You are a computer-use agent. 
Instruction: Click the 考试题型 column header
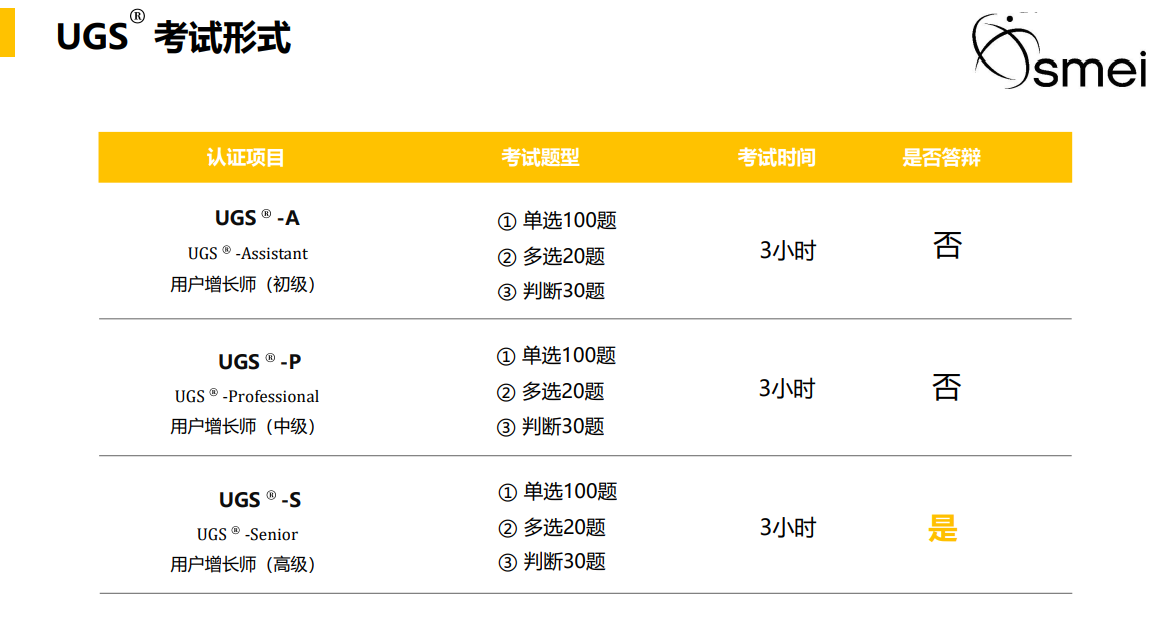540,158
